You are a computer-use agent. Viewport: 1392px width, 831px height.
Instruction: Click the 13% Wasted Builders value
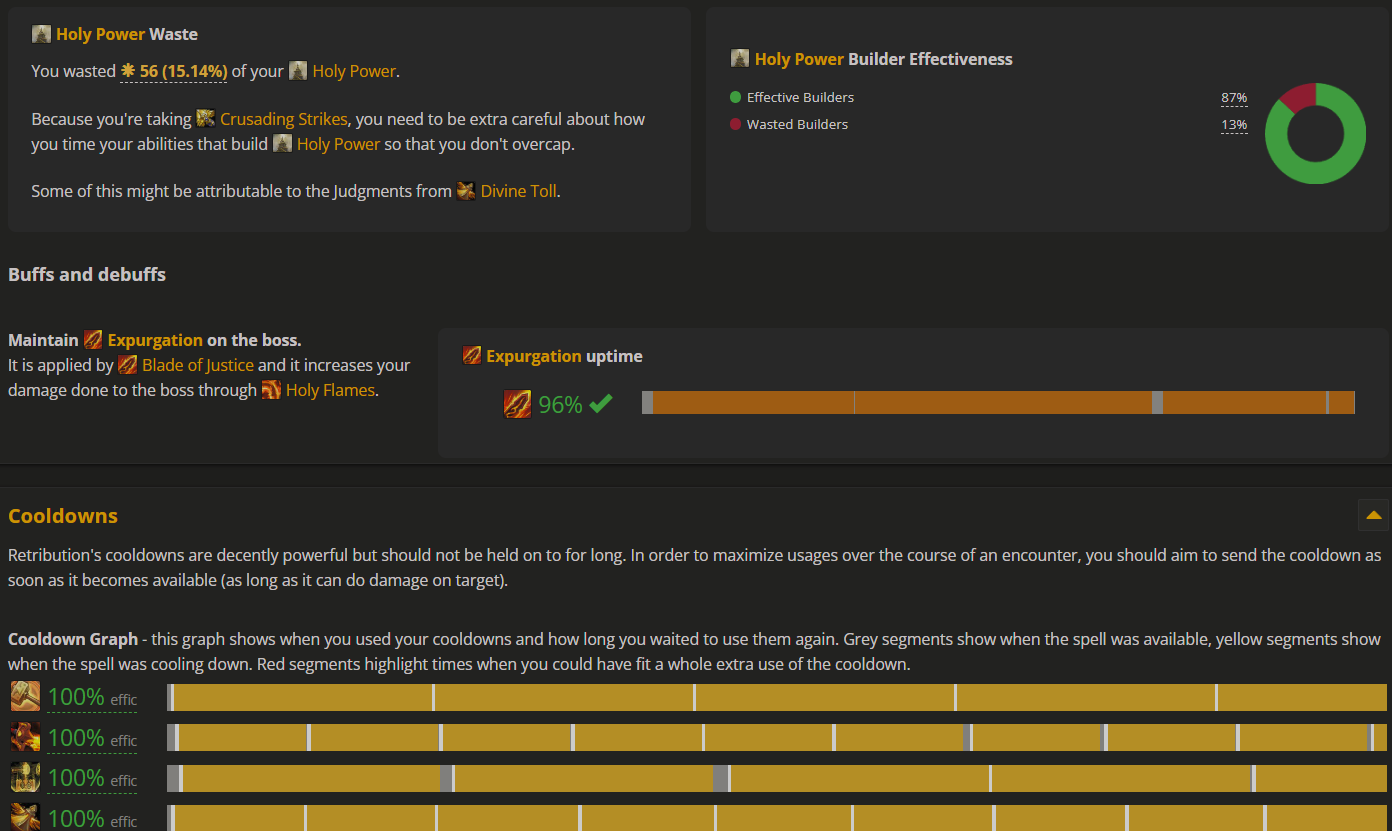[x=1234, y=125]
